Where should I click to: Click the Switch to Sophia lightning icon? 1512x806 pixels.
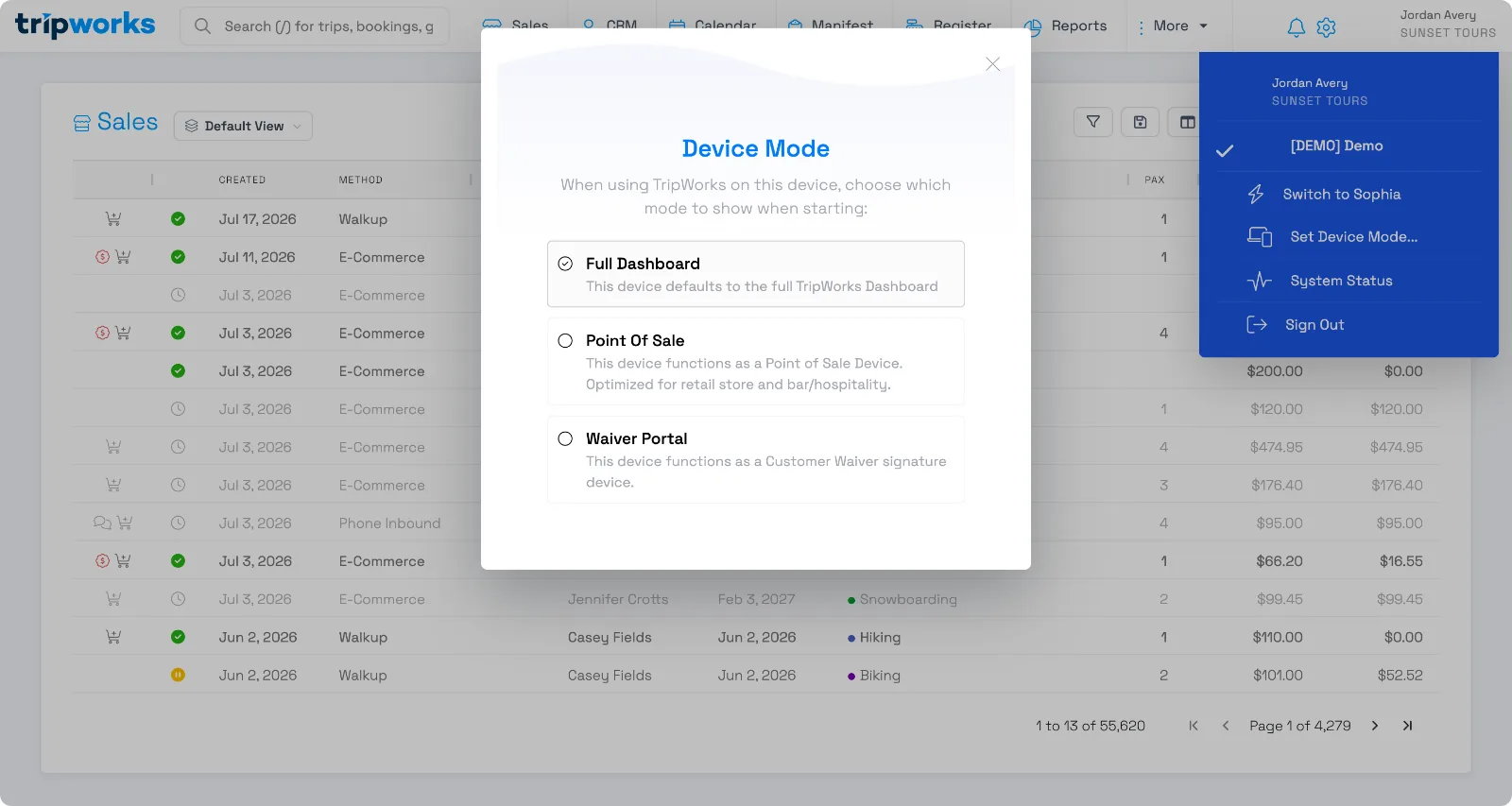click(1256, 194)
